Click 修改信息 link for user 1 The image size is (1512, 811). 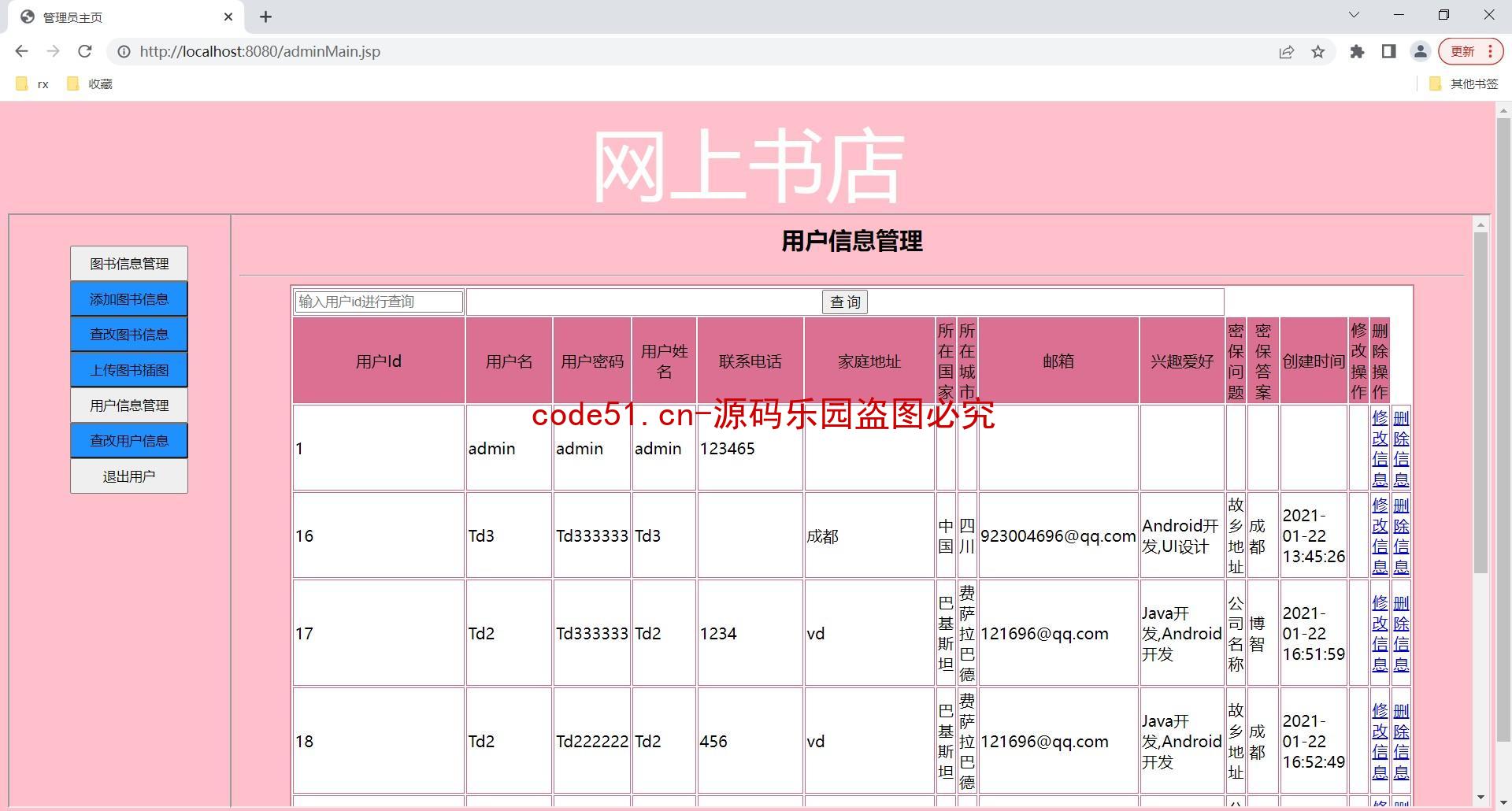pyautogui.click(x=1380, y=448)
